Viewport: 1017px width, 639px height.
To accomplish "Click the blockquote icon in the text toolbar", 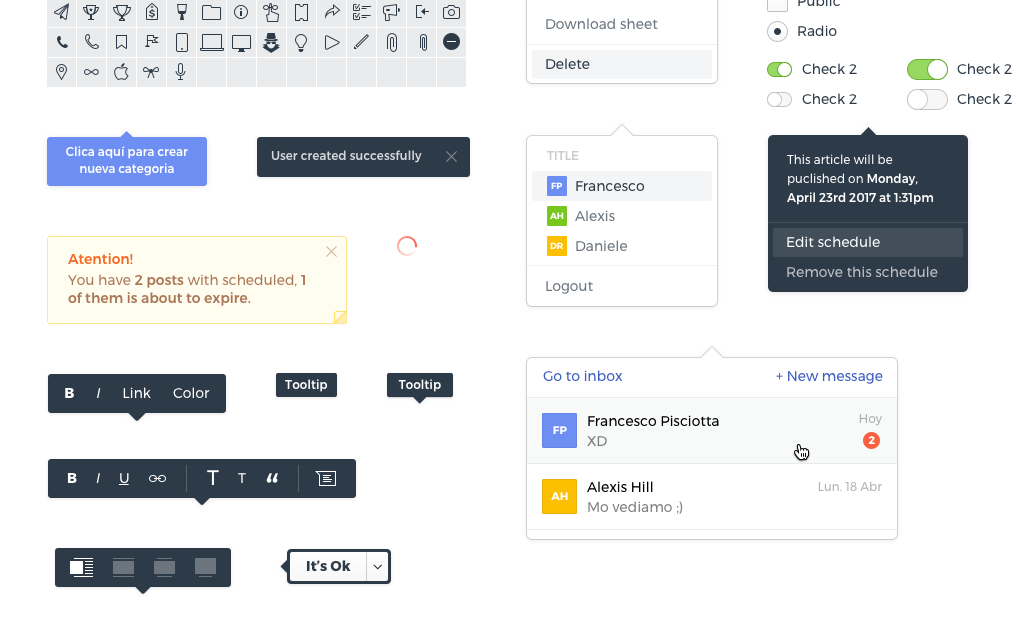I will tap(272, 478).
